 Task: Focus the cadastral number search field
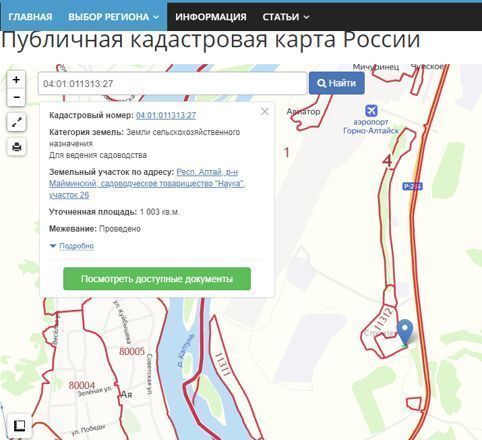[x=172, y=83]
